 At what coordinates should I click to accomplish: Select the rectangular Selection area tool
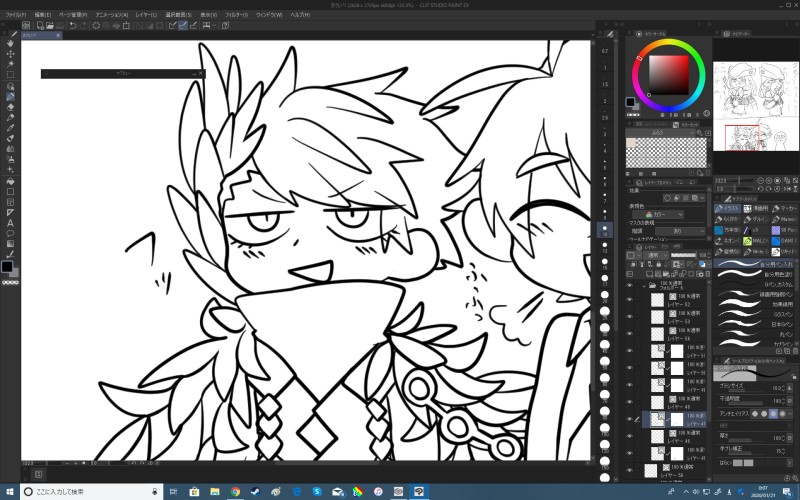[10, 75]
